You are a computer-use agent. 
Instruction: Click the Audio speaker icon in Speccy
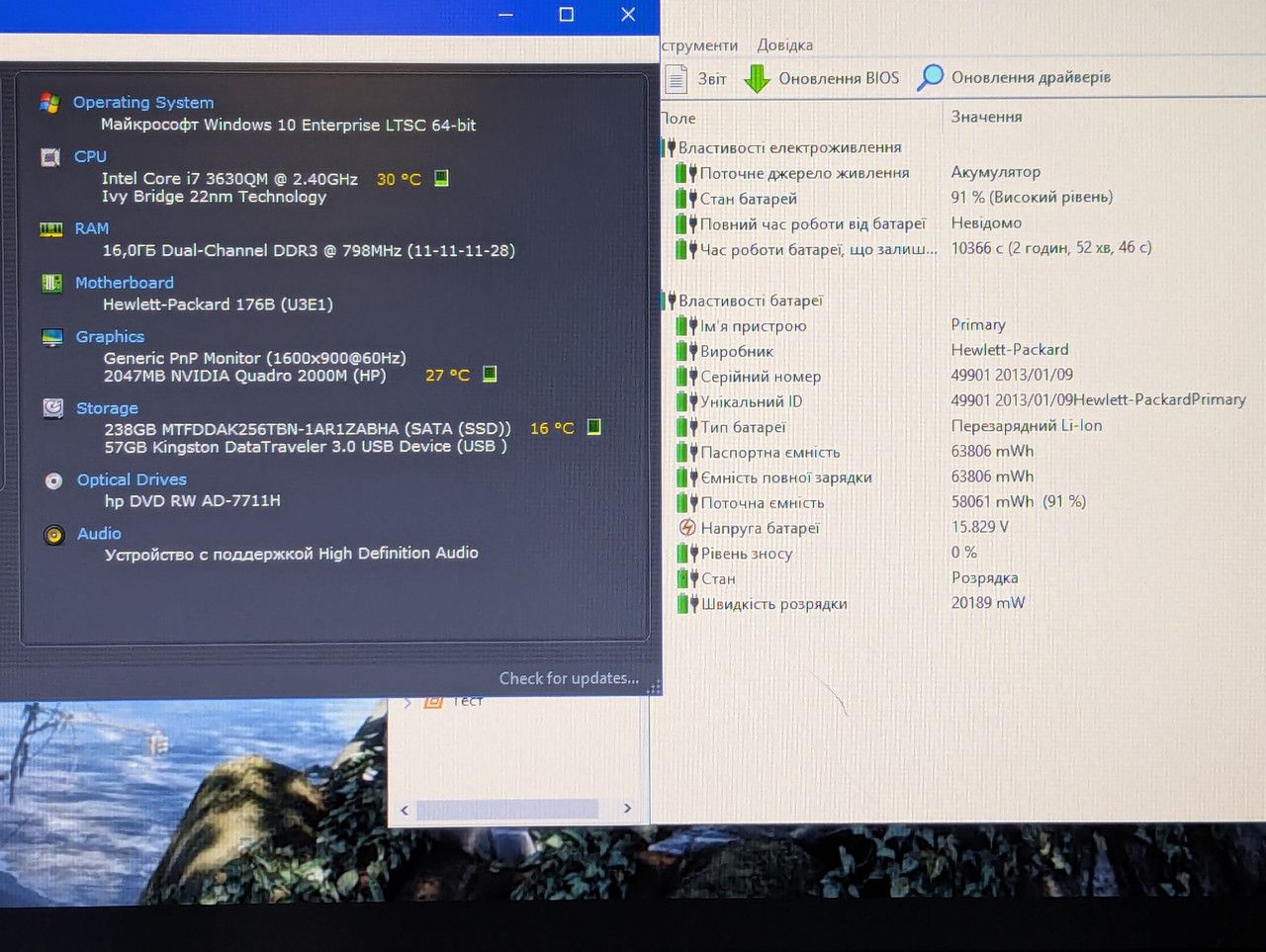coord(54,535)
